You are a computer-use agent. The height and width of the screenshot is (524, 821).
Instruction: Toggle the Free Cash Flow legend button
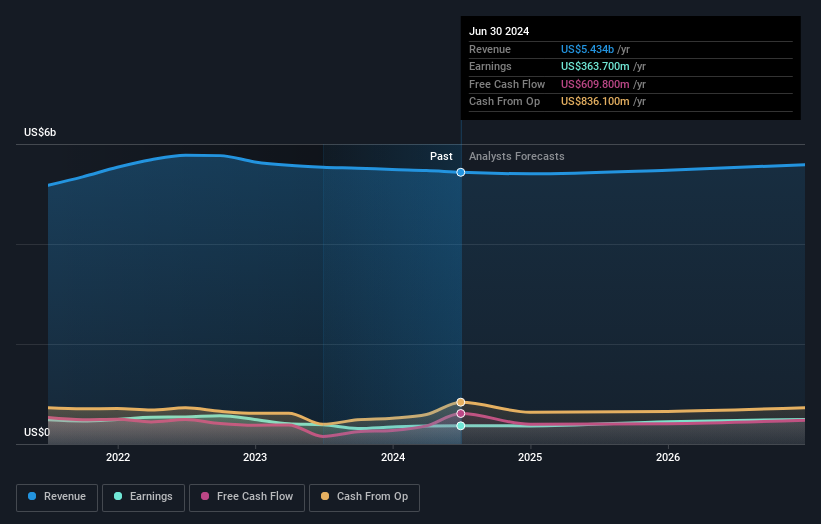tap(247, 497)
